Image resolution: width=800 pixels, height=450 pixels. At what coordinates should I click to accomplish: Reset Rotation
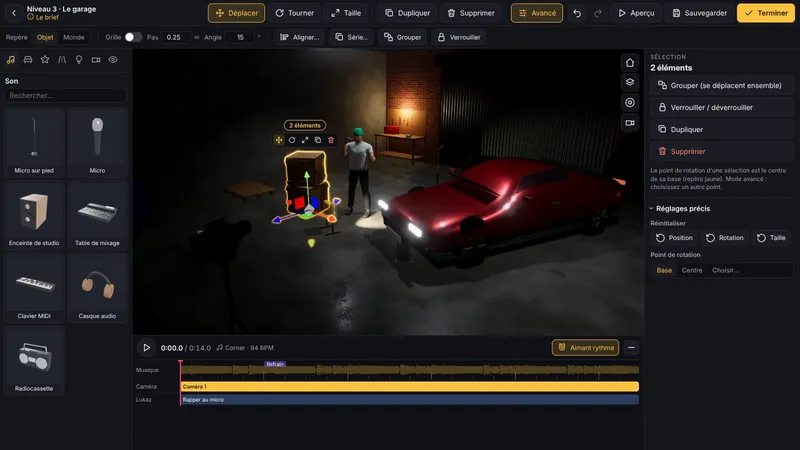(x=724, y=238)
